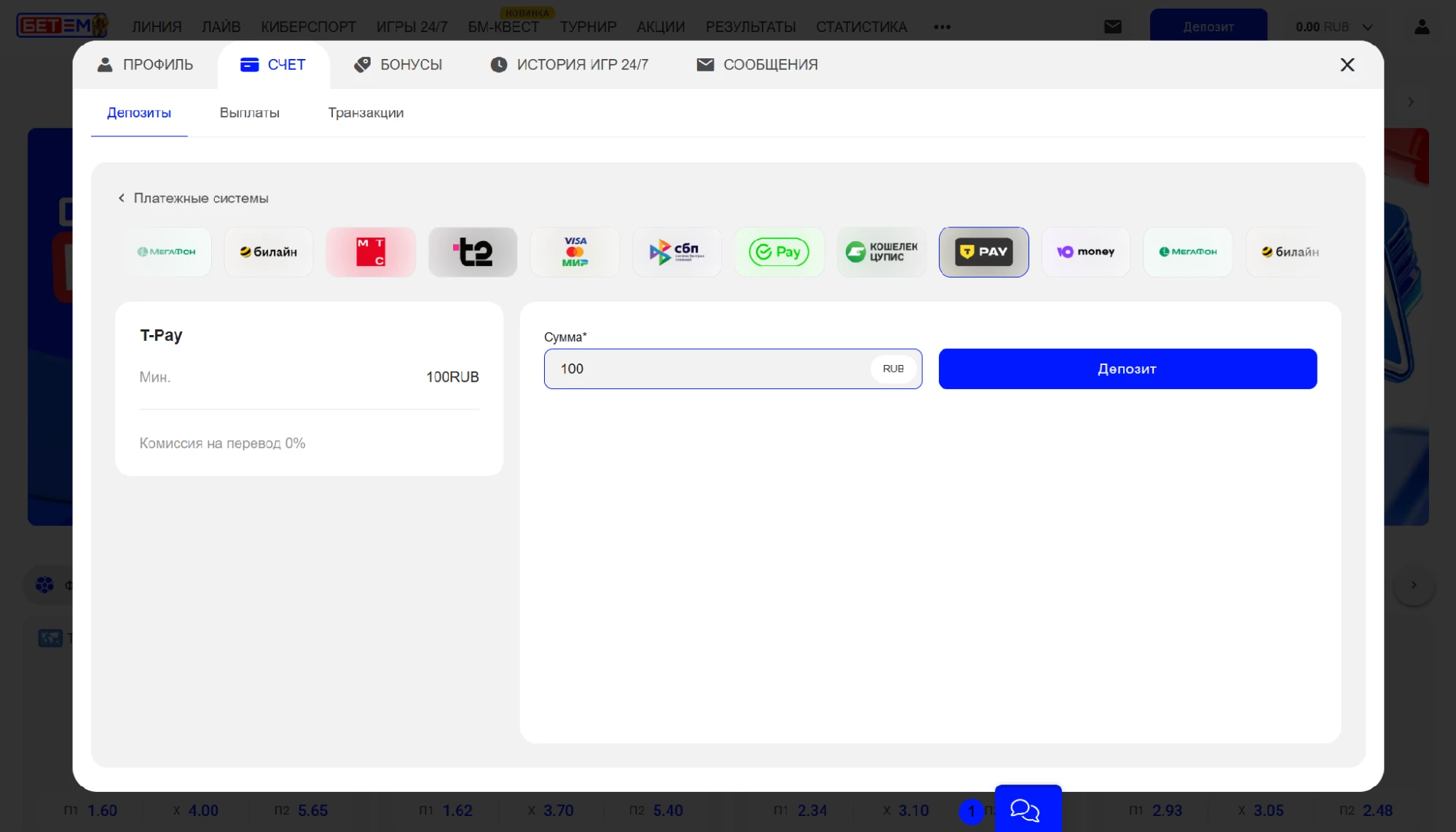Click the Сумма amount input field

[733, 369]
